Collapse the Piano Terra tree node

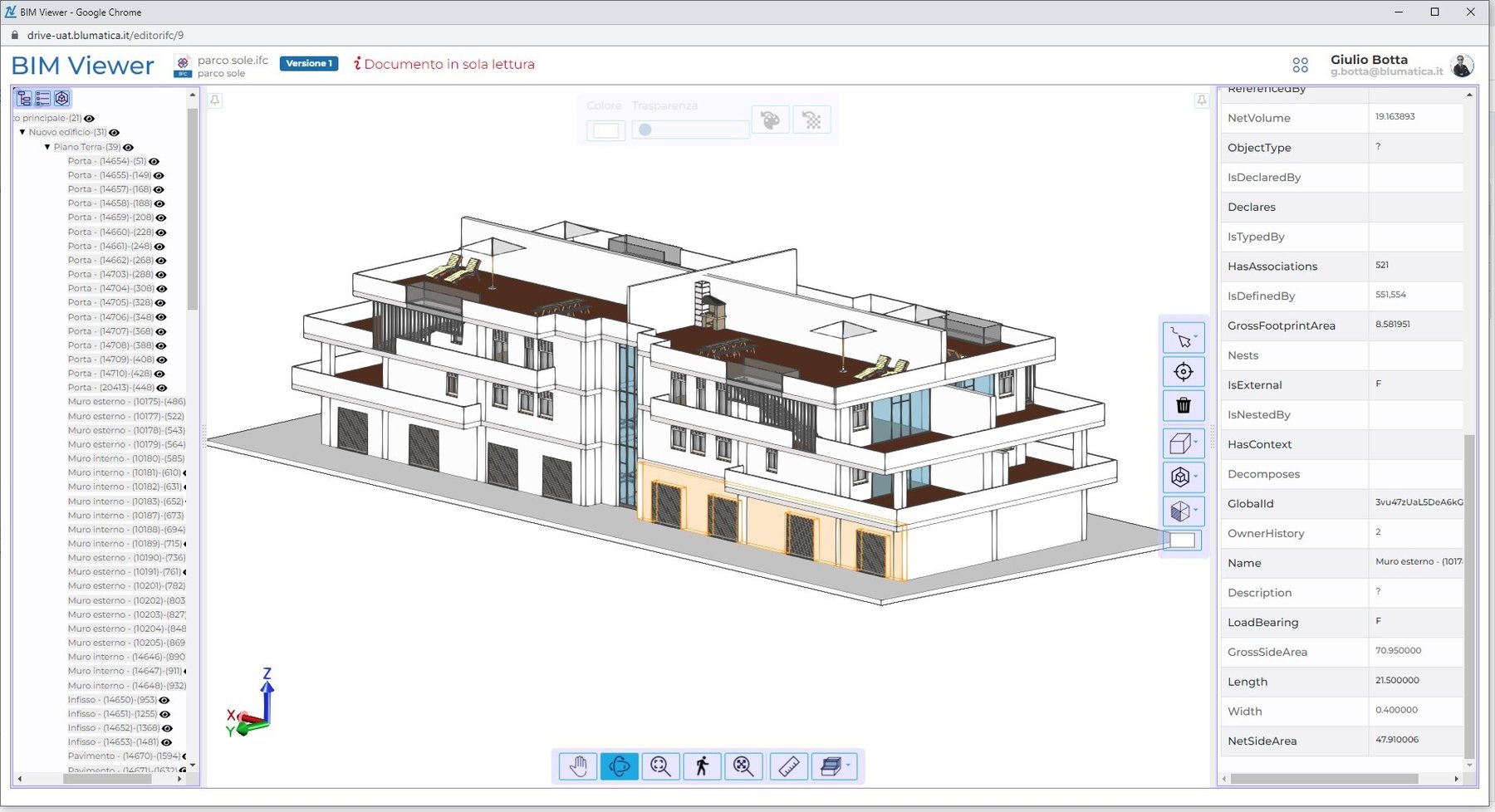coord(47,147)
